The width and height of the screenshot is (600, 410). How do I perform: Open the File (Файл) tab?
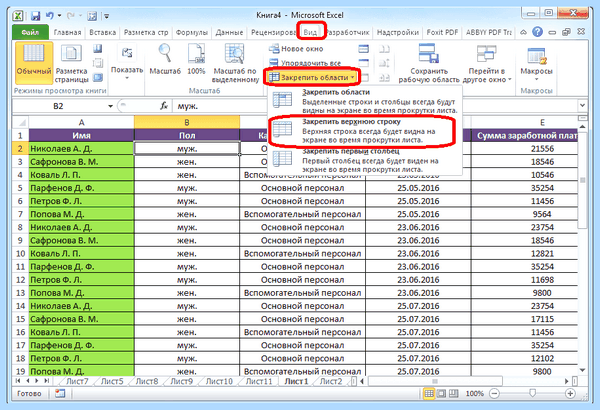[x=30, y=33]
